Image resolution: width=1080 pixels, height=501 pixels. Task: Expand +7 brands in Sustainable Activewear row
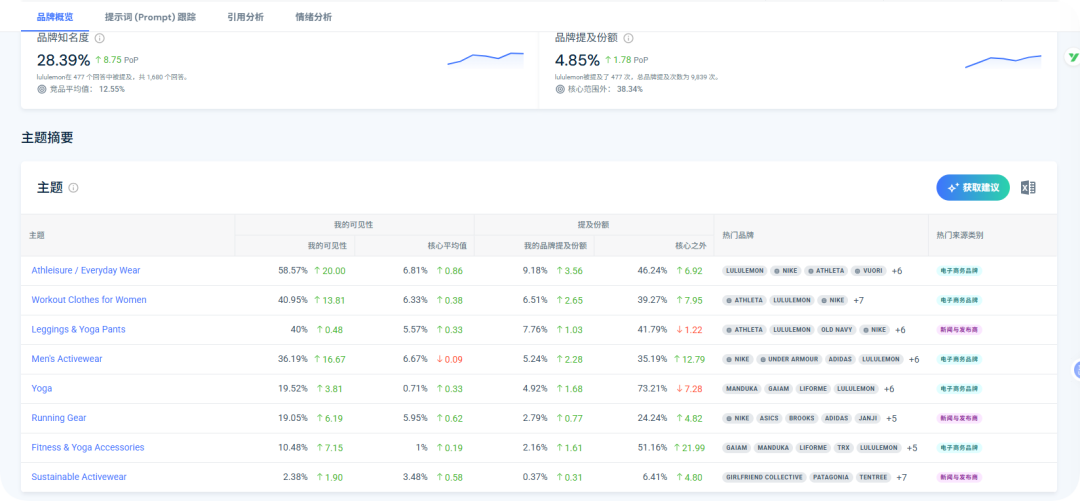point(902,478)
